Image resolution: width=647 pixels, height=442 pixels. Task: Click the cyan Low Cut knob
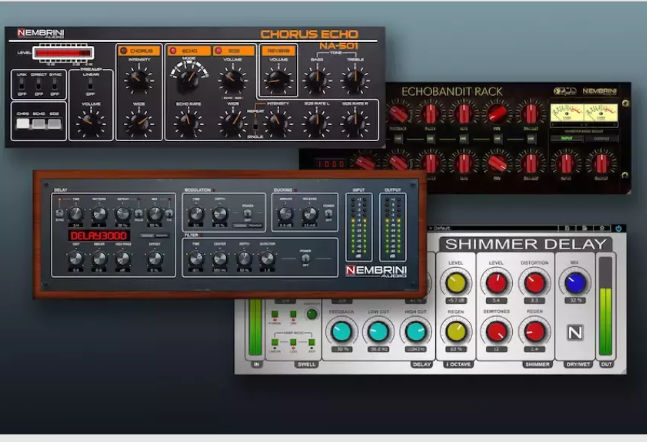(378, 331)
